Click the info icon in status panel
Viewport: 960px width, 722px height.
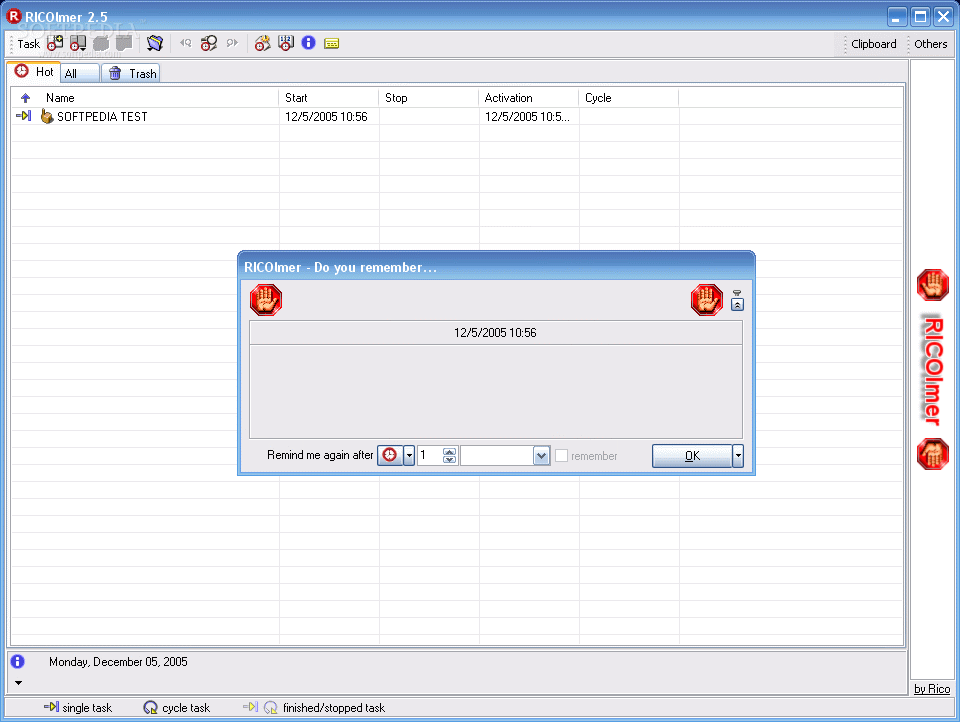(18, 661)
